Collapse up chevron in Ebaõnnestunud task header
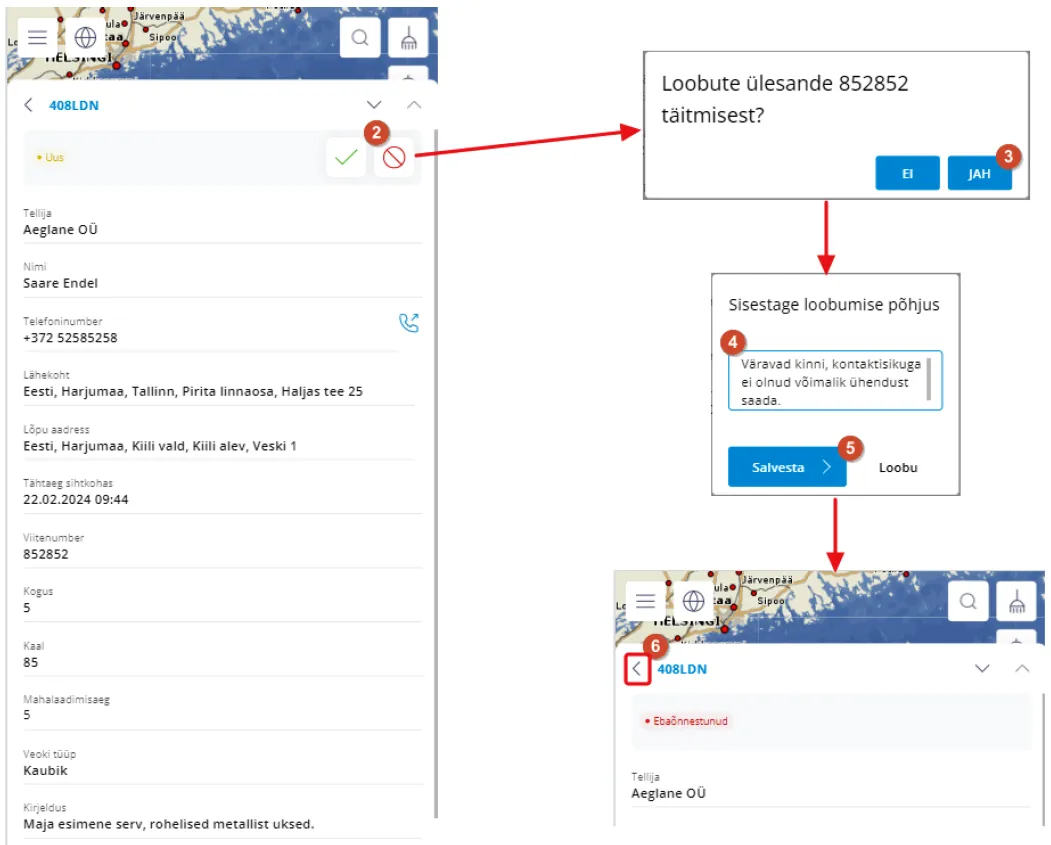Image resolution: width=1051 pixels, height=845 pixels. click(1022, 669)
